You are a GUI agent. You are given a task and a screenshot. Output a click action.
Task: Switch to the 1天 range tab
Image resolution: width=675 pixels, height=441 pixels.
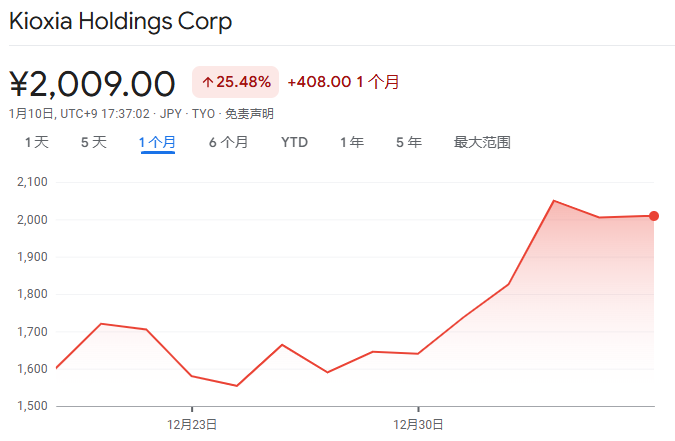[36, 142]
